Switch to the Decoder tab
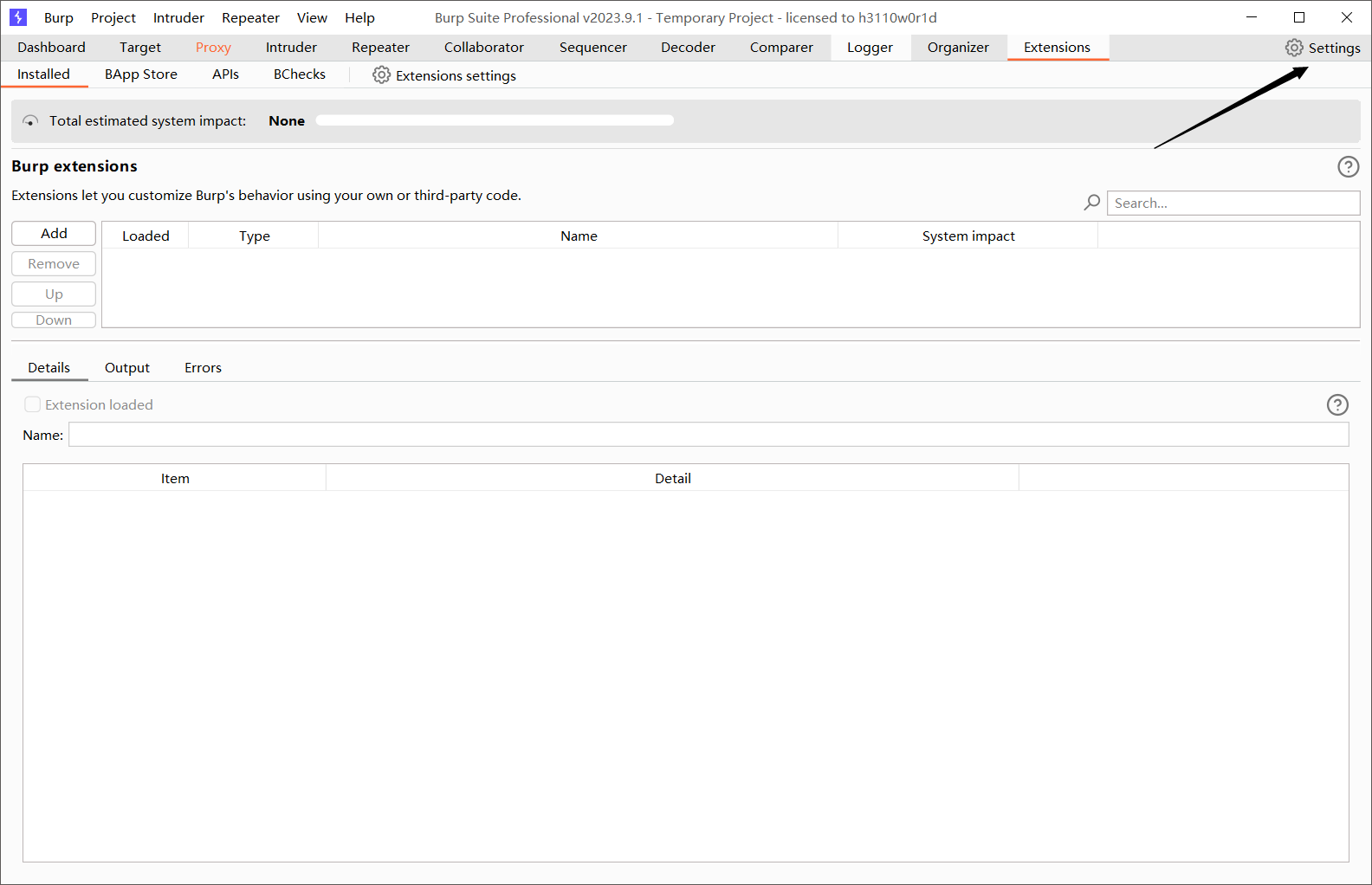 688,48
